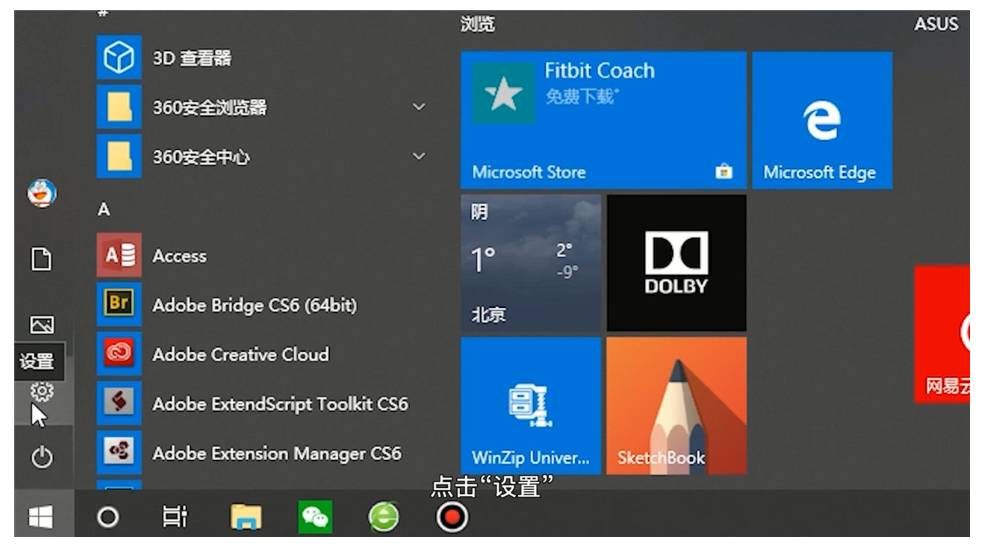Image resolution: width=982 pixels, height=546 pixels.
Task: Click the user account avatar
Action: click(x=41, y=193)
